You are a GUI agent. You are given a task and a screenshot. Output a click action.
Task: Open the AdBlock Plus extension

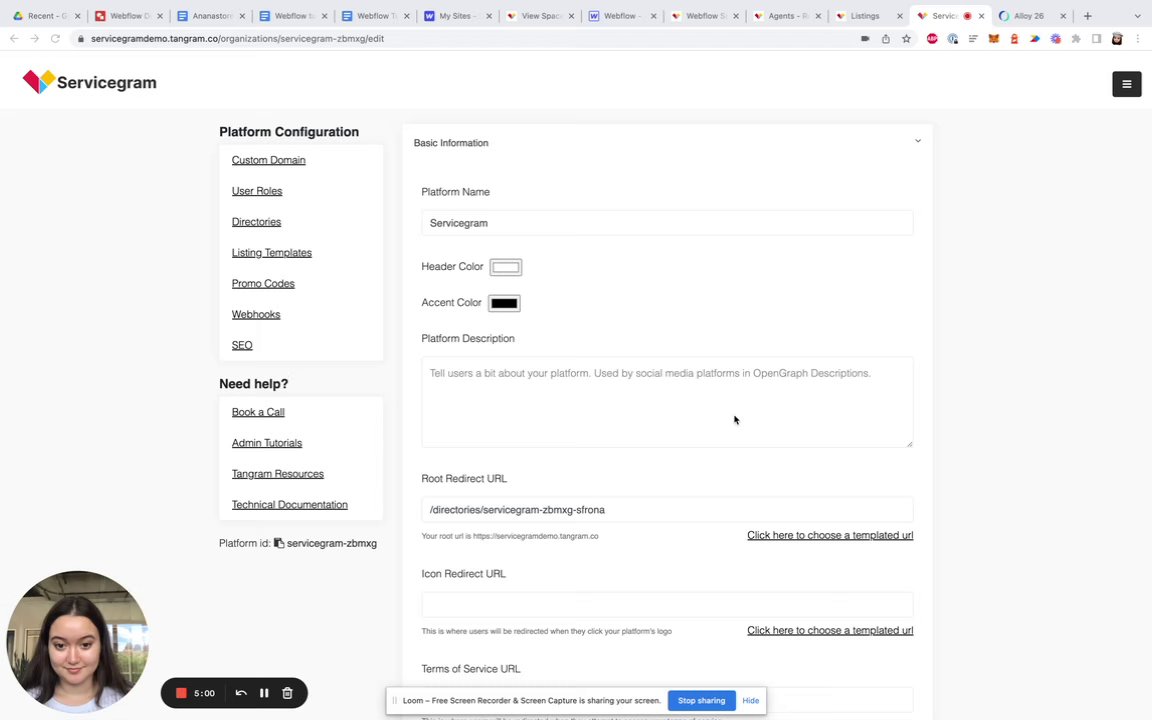(x=932, y=39)
